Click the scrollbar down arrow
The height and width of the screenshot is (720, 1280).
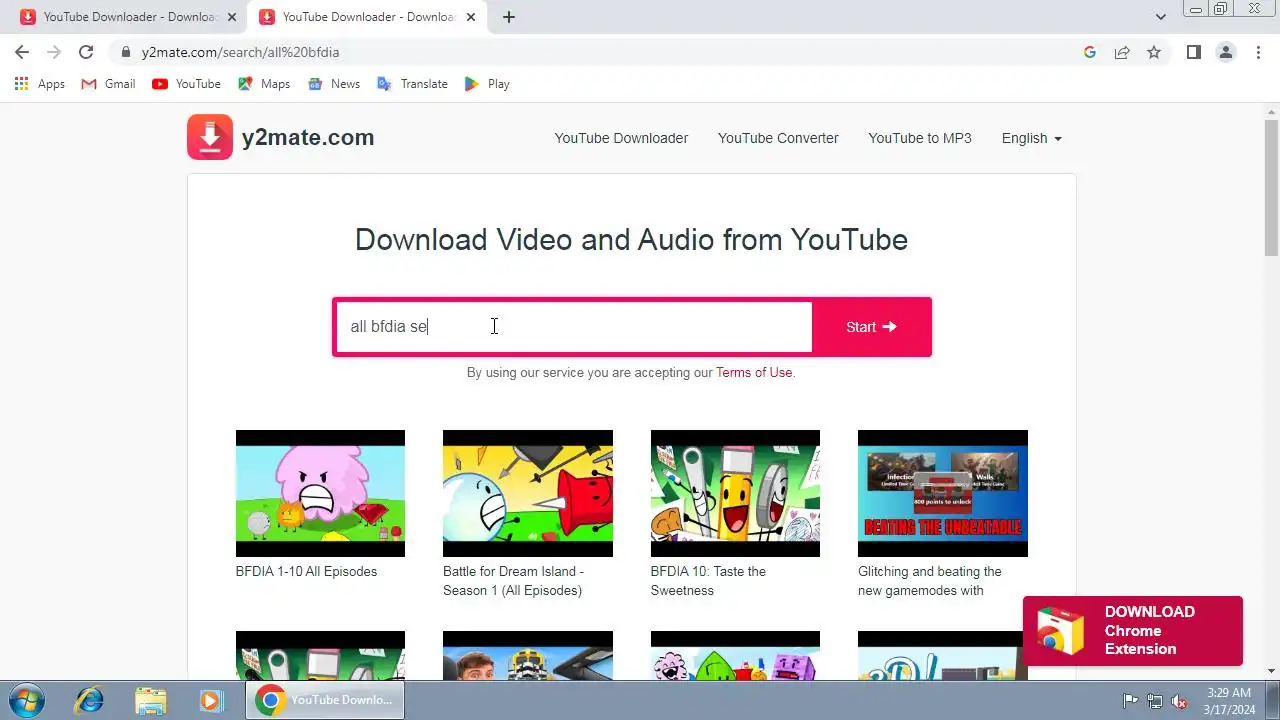tap(1271, 671)
